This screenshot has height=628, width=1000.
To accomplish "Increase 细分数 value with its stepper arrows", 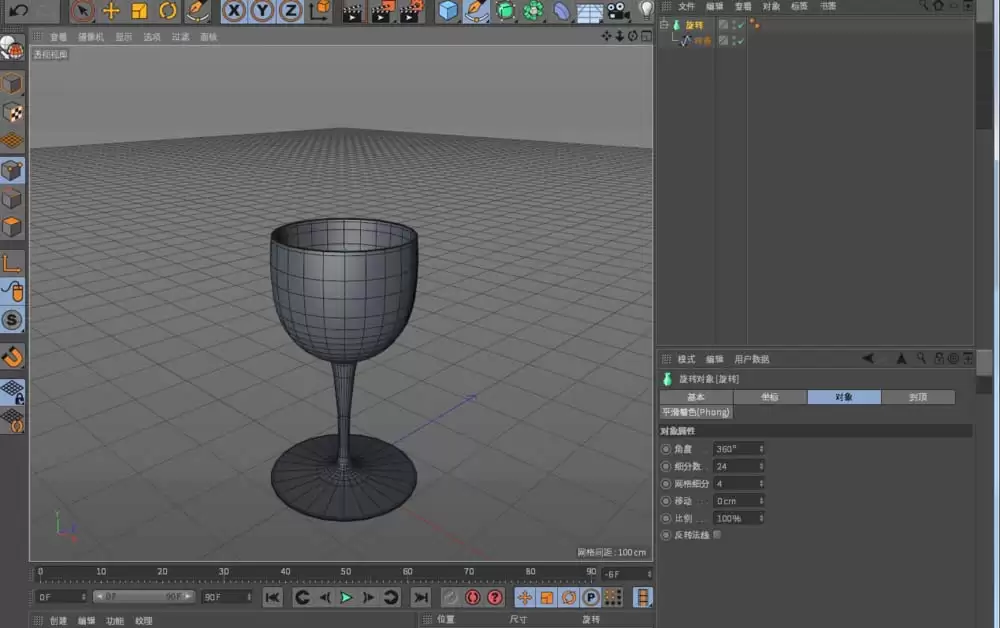I will tap(761, 466).
